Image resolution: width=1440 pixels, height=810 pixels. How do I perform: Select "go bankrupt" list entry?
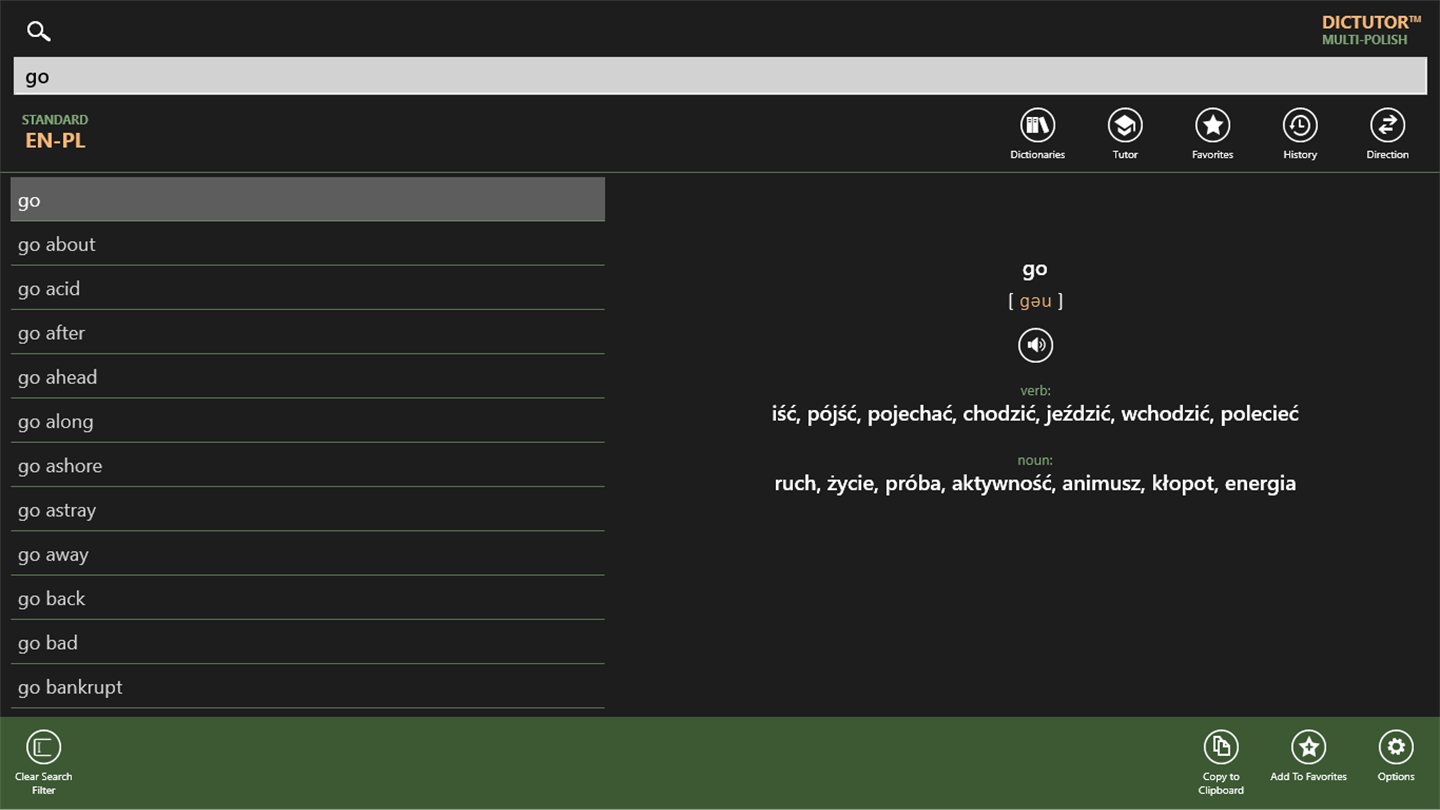(308, 687)
